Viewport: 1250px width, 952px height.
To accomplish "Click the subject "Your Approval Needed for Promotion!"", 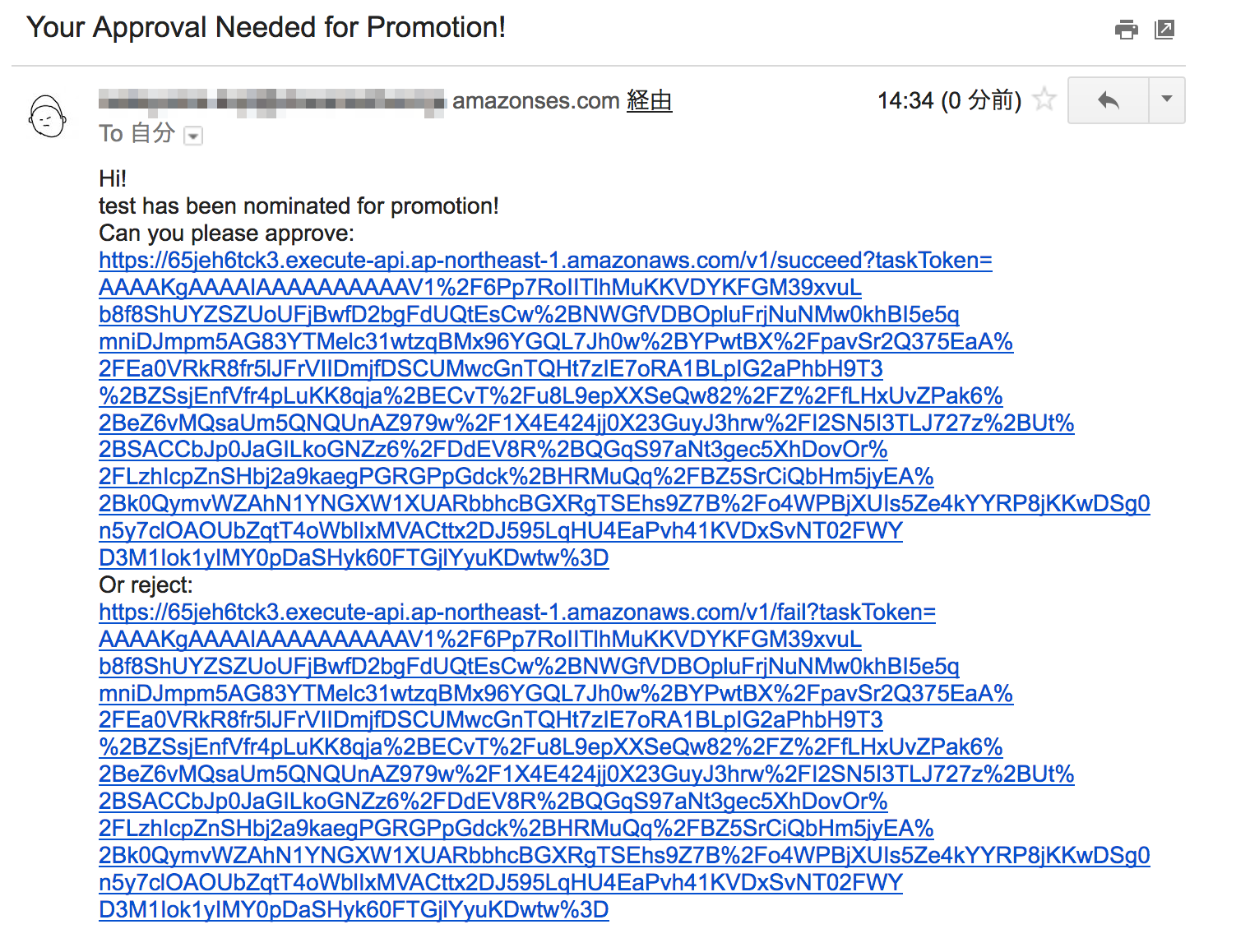I will [x=266, y=27].
